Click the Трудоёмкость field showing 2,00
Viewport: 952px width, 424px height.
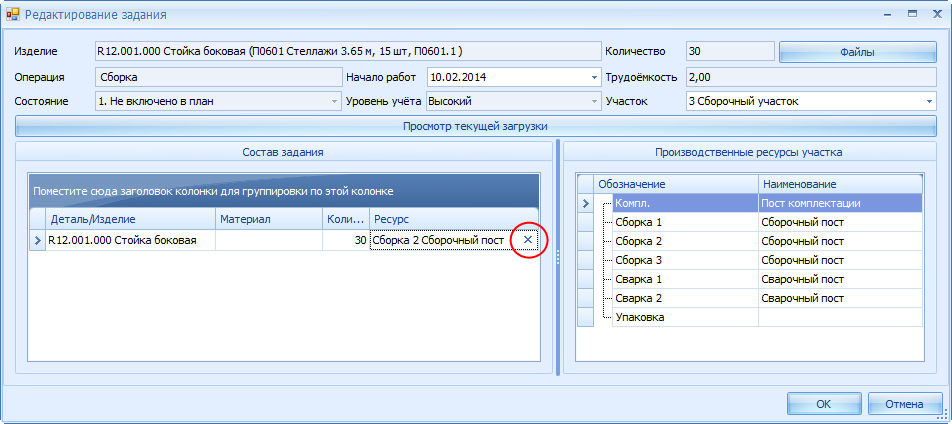point(811,78)
